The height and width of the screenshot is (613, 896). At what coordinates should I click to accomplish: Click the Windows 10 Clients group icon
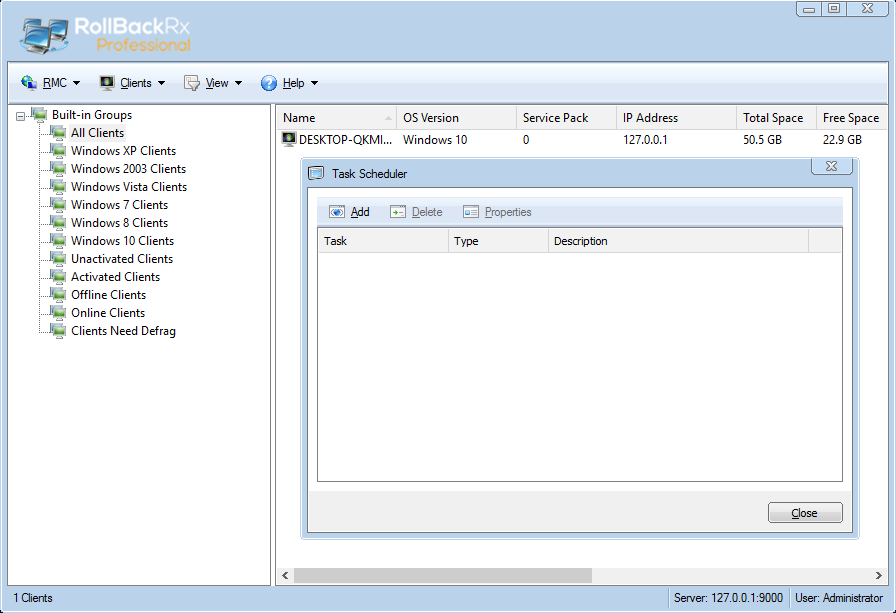(59, 241)
